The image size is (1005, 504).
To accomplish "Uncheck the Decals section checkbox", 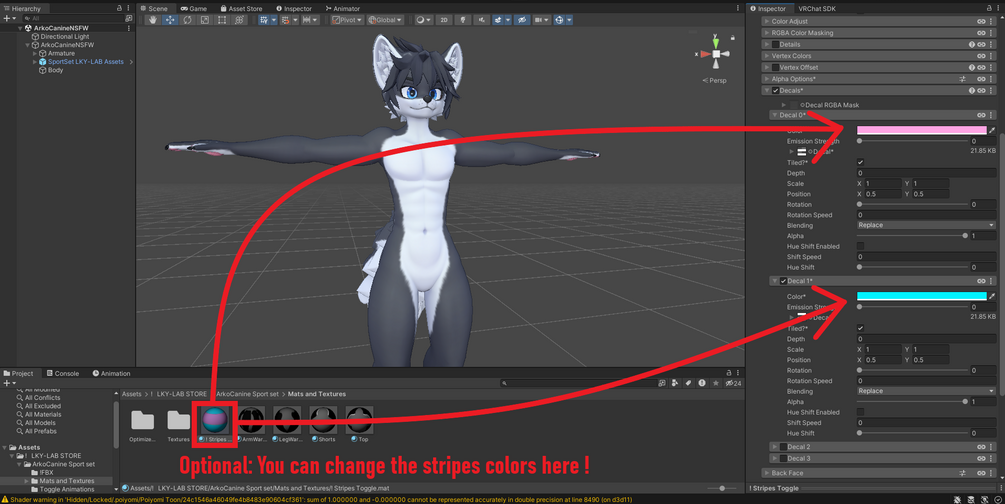I will [x=776, y=90].
